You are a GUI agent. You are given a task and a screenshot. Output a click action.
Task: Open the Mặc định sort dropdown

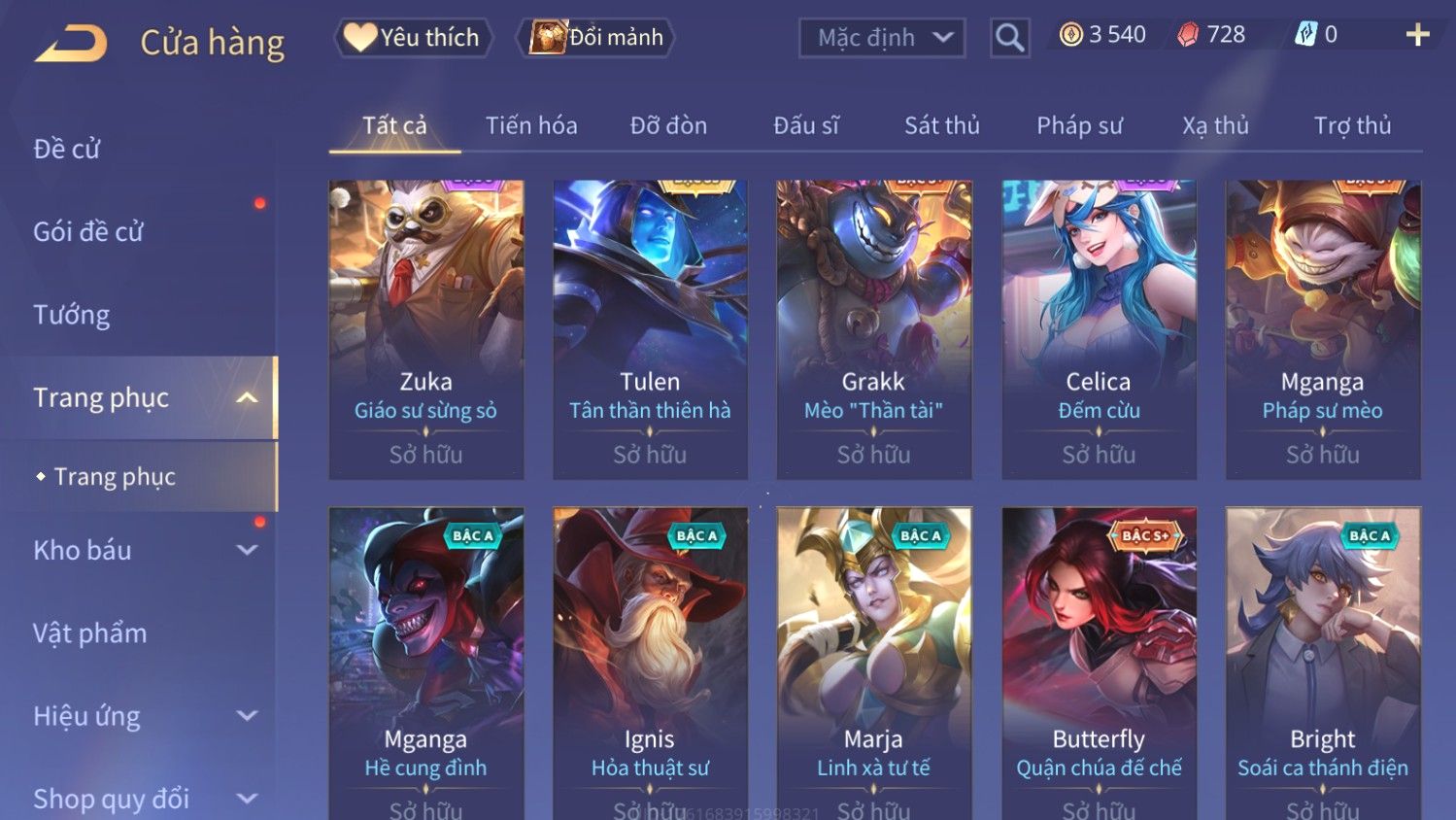pyautogui.click(x=882, y=38)
